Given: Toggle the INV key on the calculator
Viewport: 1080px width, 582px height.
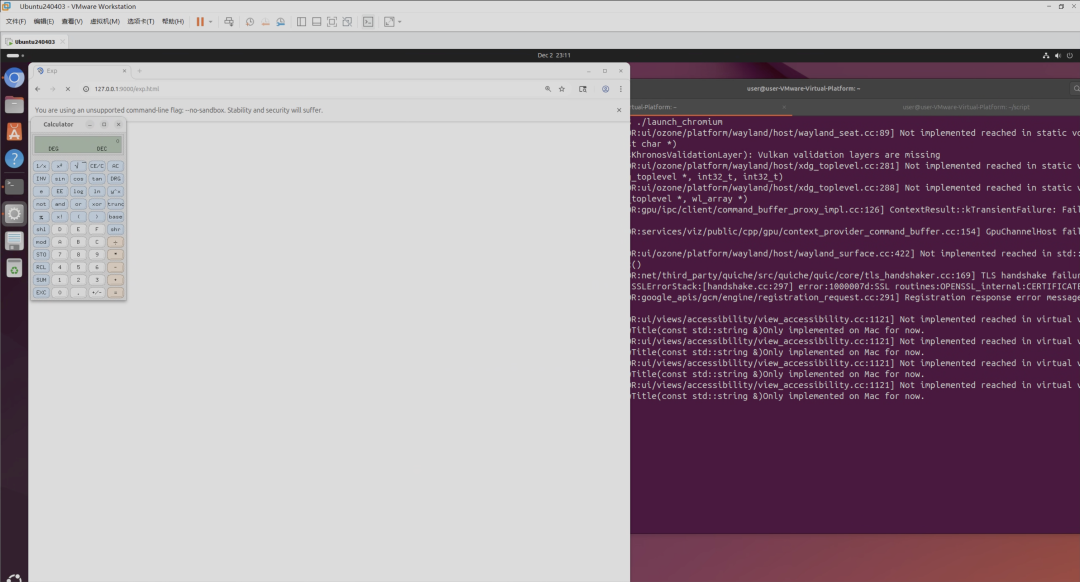Looking at the screenshot, I should coord(41,178).
